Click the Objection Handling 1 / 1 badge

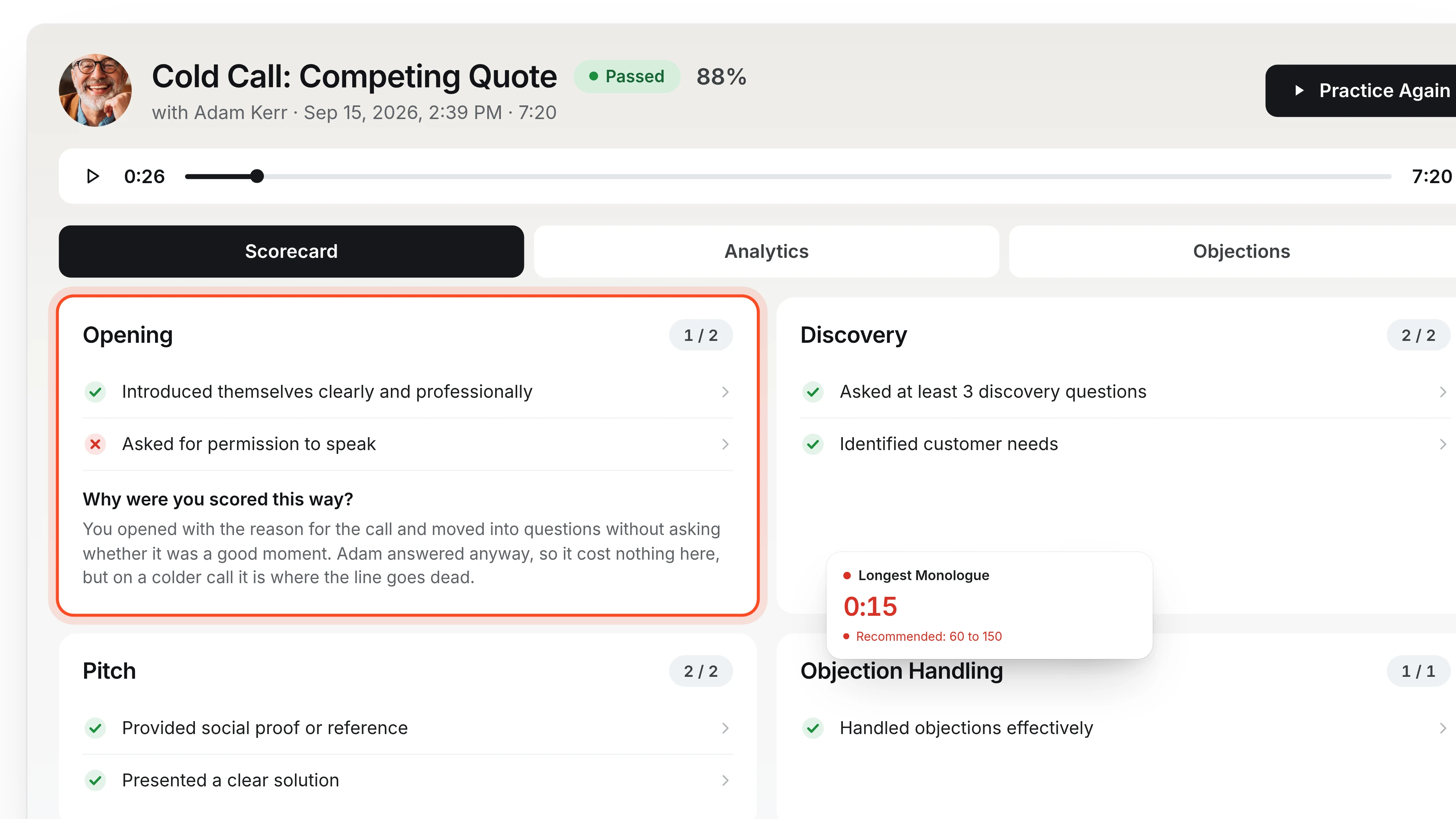click(x=1418, y=672)
